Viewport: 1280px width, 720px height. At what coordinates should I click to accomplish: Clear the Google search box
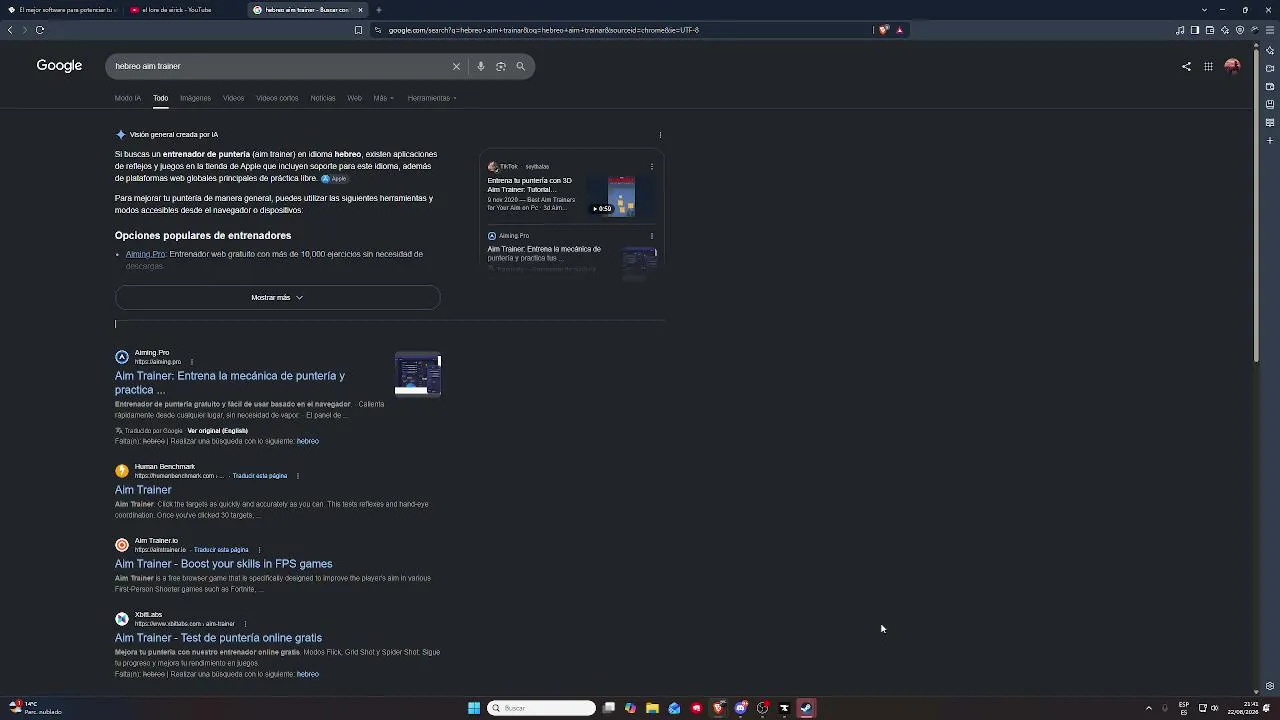pyautogui.click(x=456, y=66)
